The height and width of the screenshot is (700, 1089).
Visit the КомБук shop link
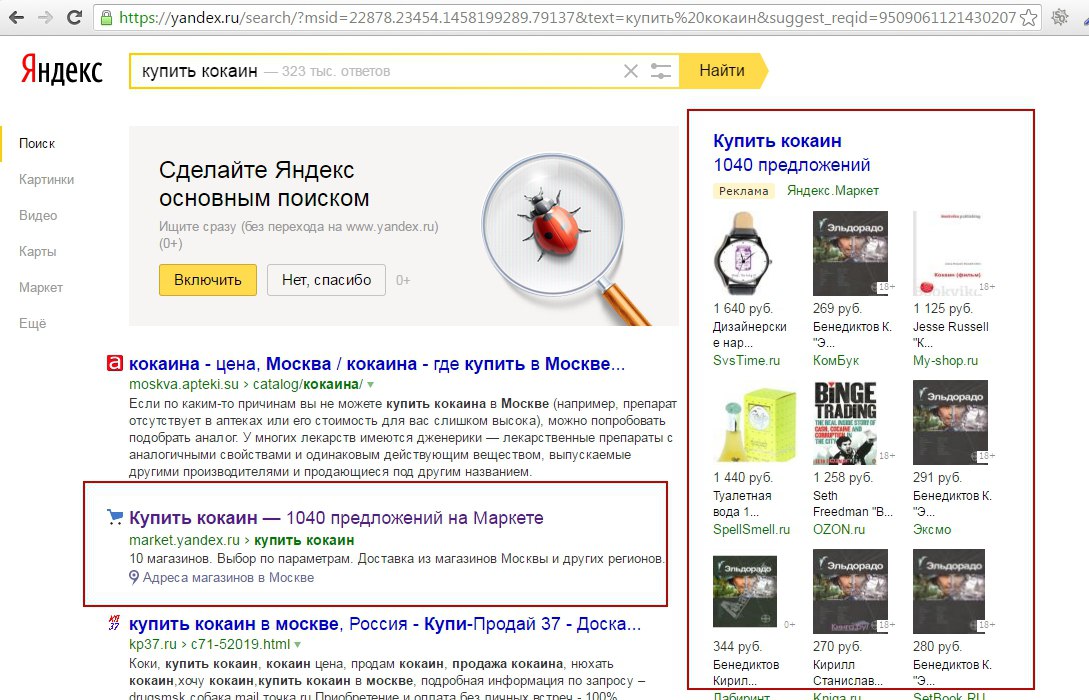click(836, 360)
